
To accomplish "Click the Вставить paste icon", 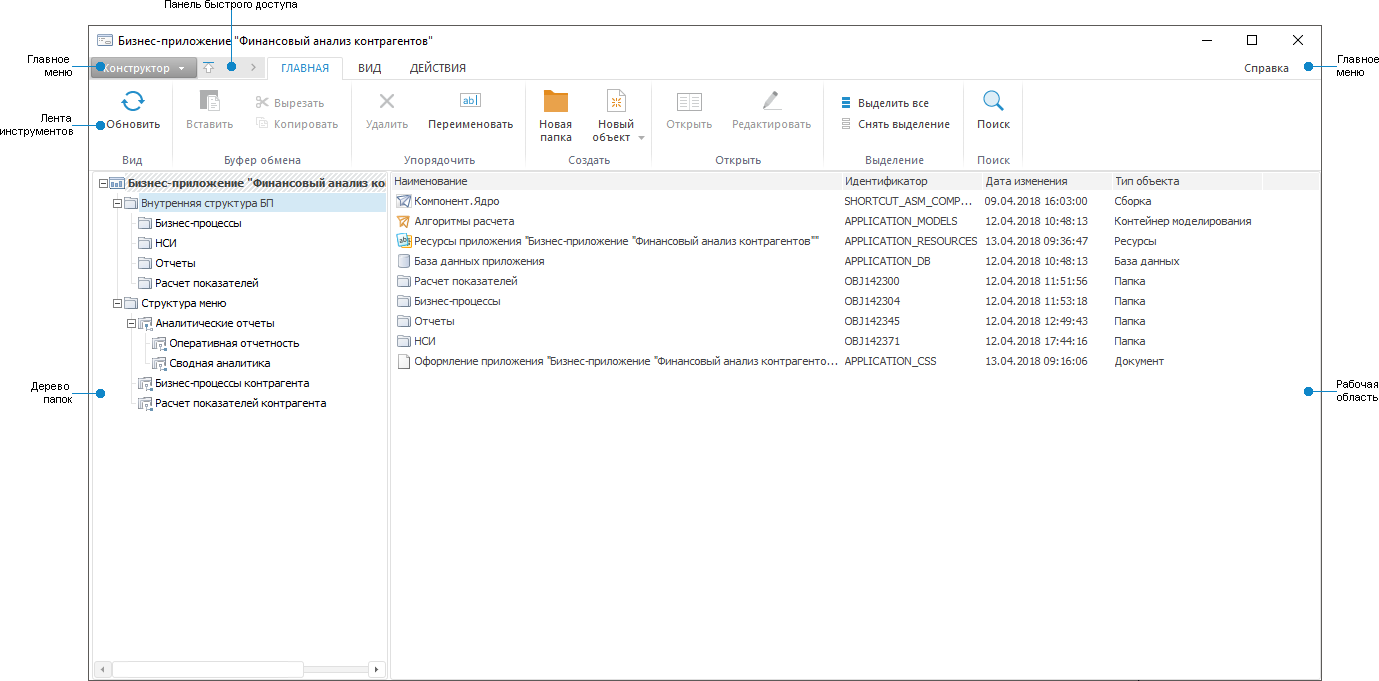I will click(x=209, y=101).
